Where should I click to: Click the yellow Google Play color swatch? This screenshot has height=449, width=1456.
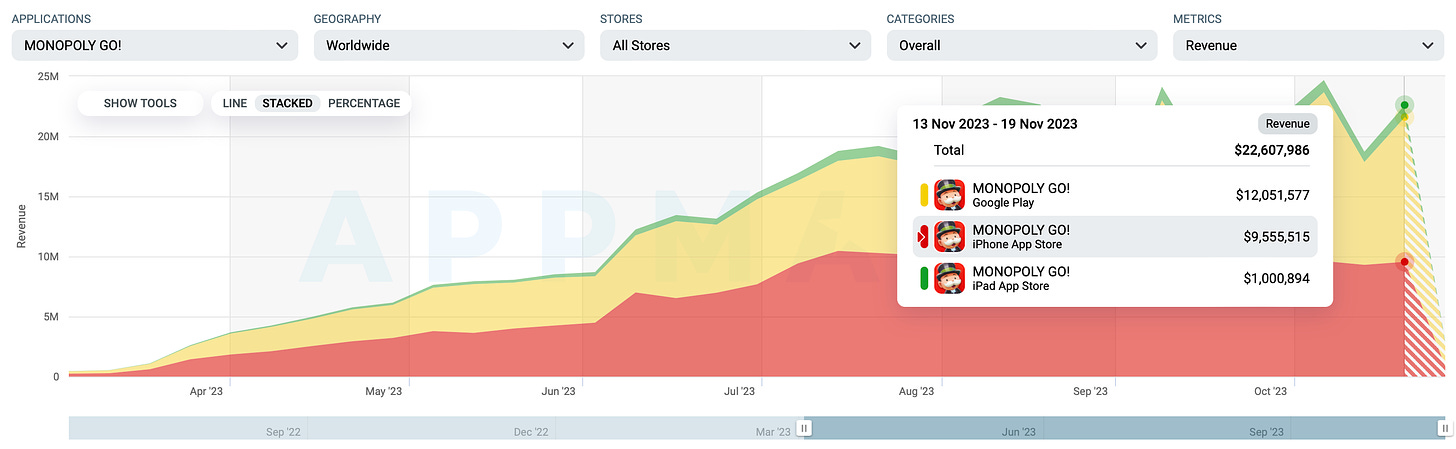(x=924, y=196)
